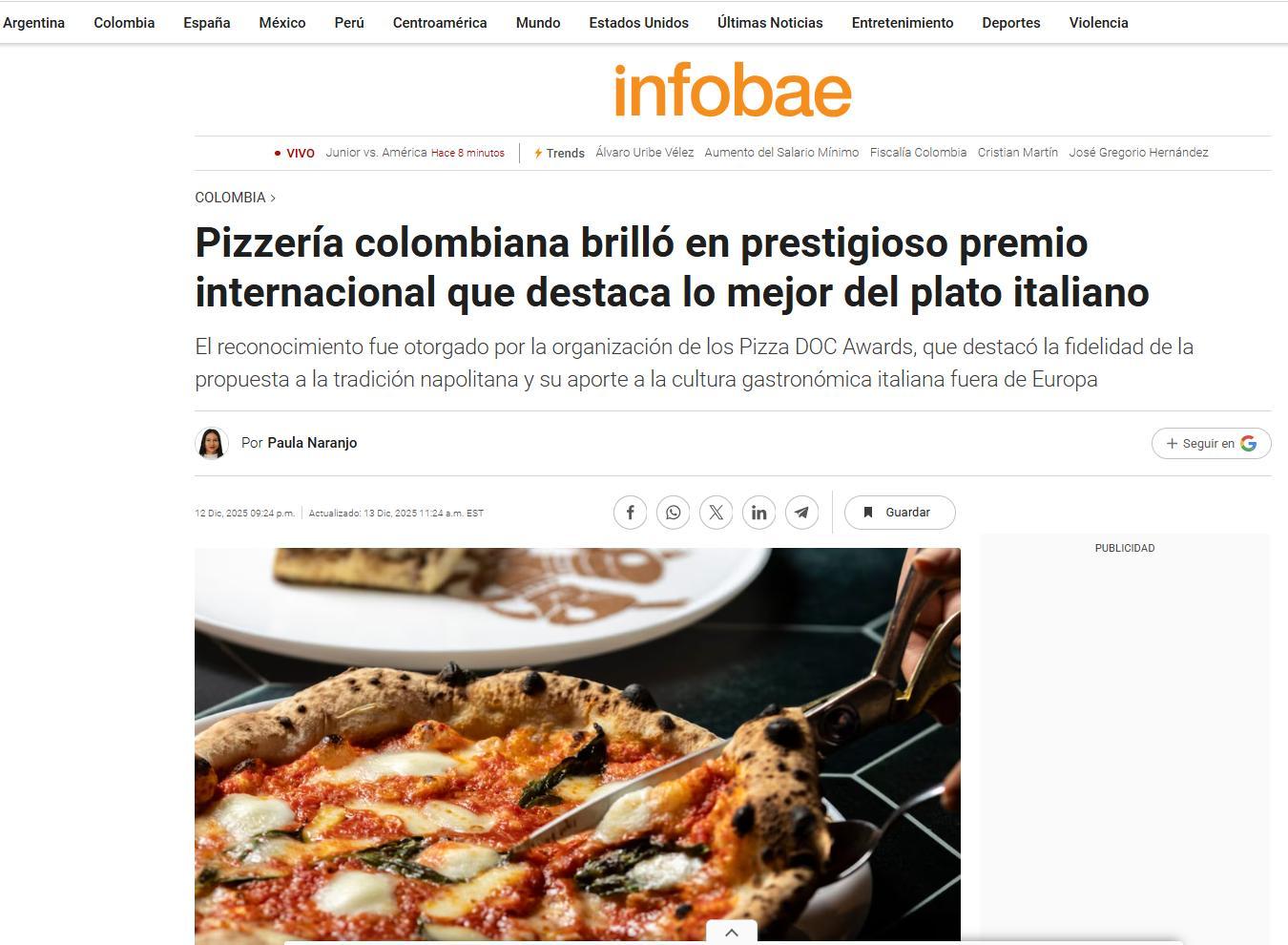Click the lightning bolt Trends icon

coord(538,153)
